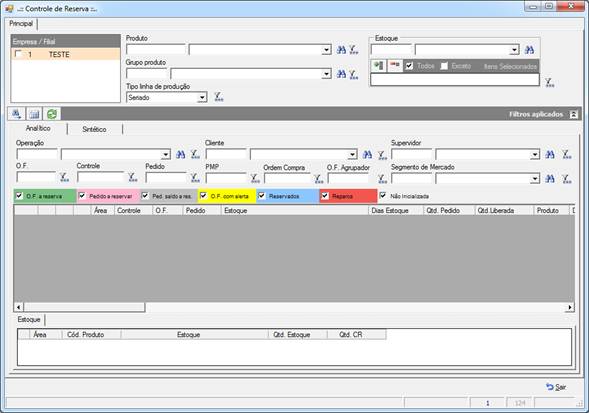Click the Qtd. Pedido column header

(449, 210)
